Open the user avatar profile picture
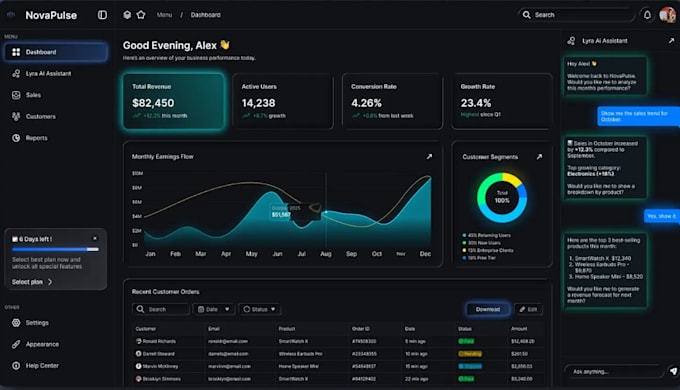This screenshot has width=680, height=390. pyautogui.click(x=667, y=15)
